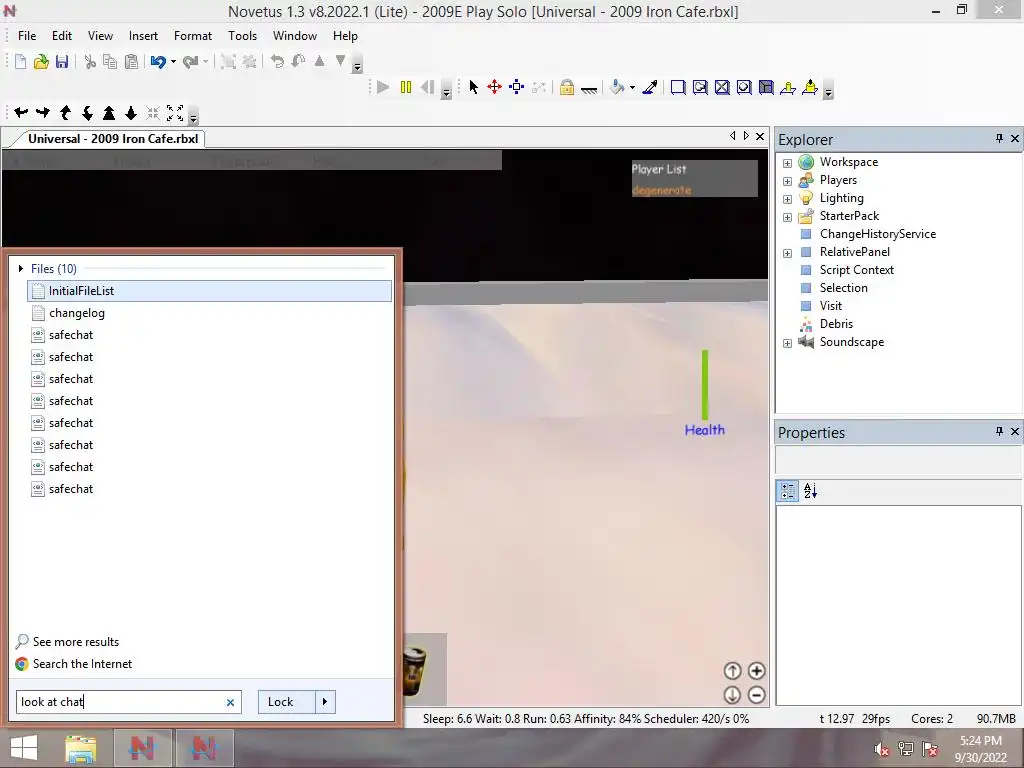Select the Universal - 2009 Iron Cafe.rbxl tab
Viewport: 1024px width, 768px height.
click(x=113, y=138)
